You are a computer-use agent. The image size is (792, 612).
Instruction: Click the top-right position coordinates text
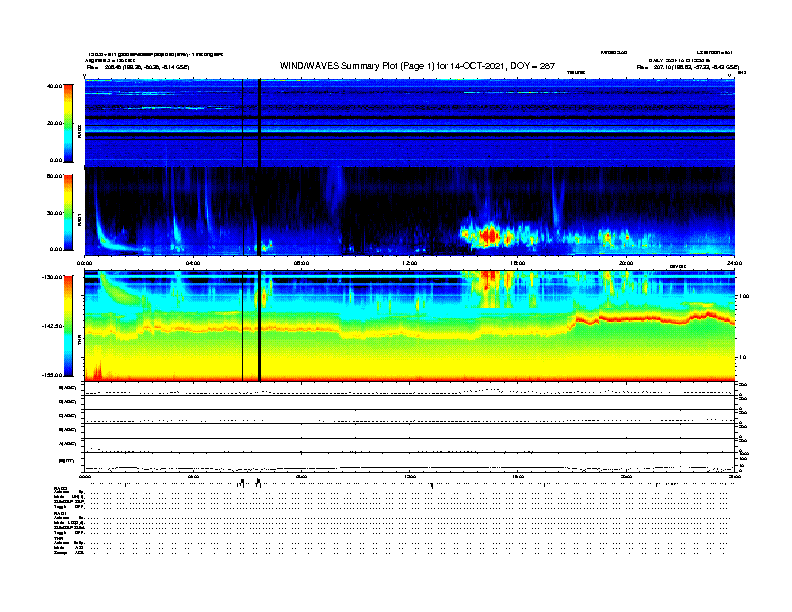coord(688,67)
